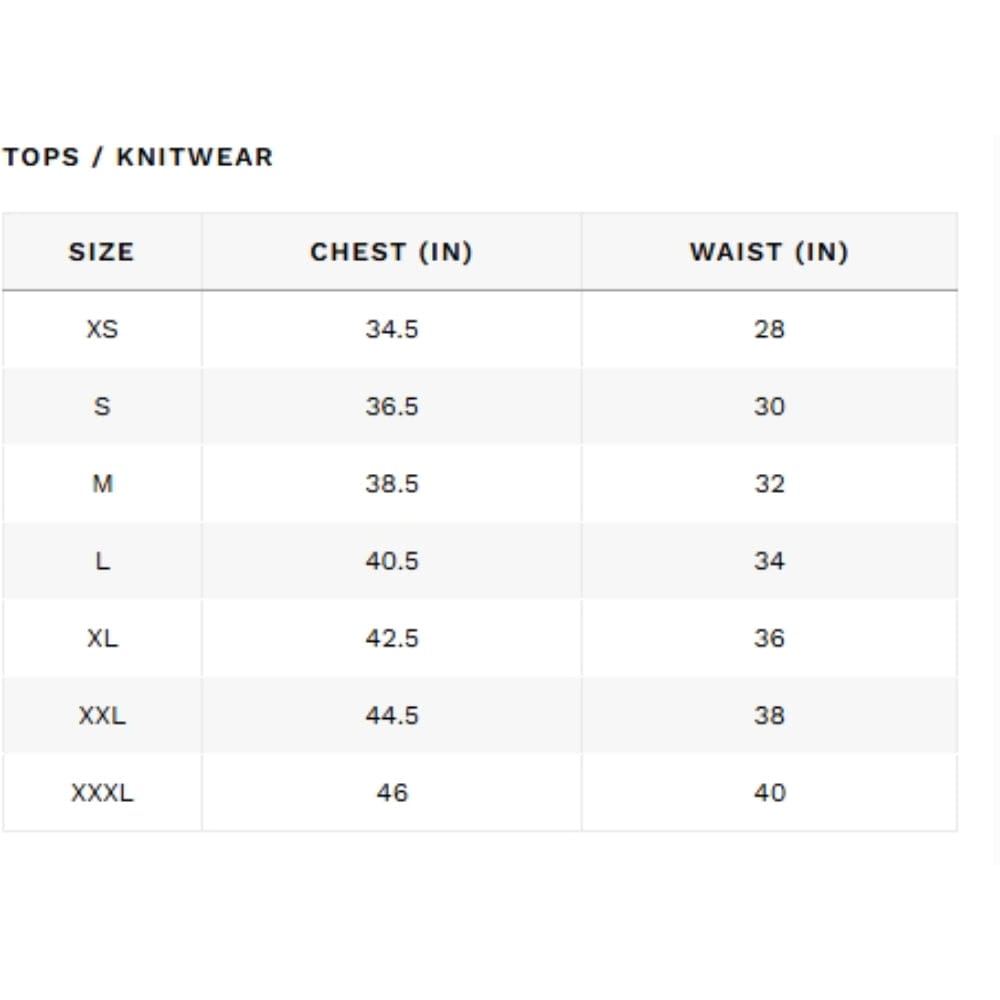Click the WAIST (IN) column header
Screen dimensions: 1000x1000
[x=769, y=252]
